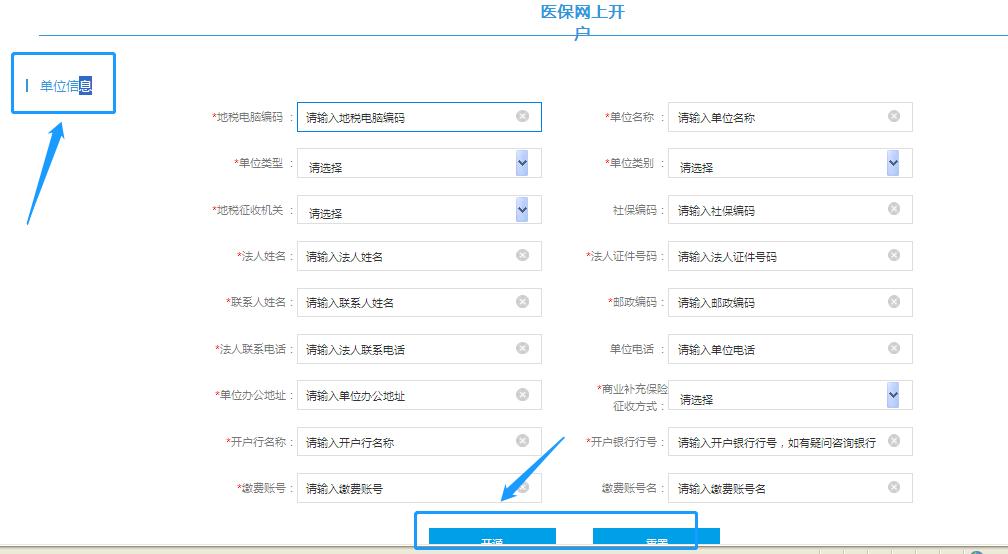Focus the 缴费账号 input field
The height and width of the screenshot is (554, 1008).
tap(419, 488)
